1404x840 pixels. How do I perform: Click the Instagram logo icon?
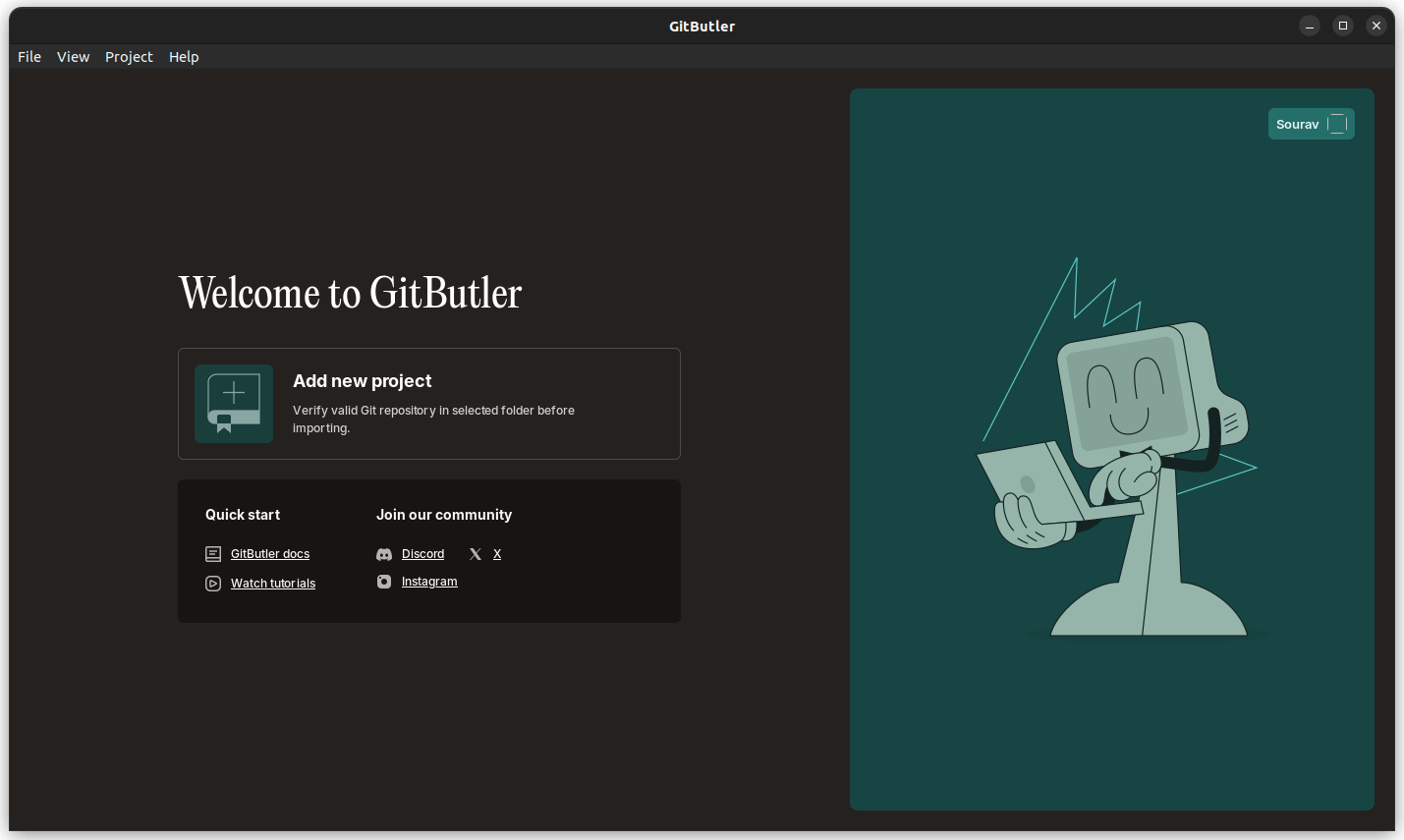coord(383,581)
